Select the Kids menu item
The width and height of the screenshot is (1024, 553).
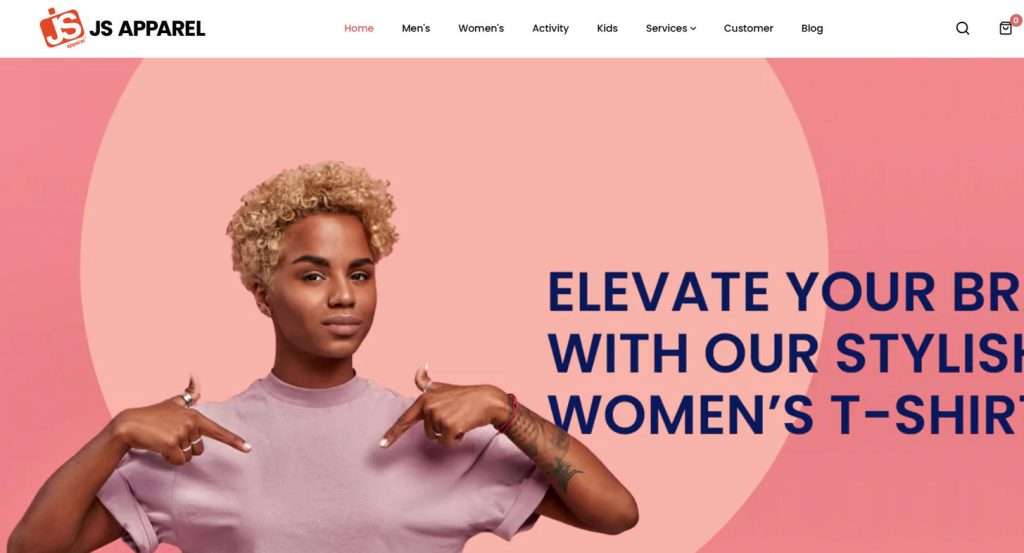point(607,28)
